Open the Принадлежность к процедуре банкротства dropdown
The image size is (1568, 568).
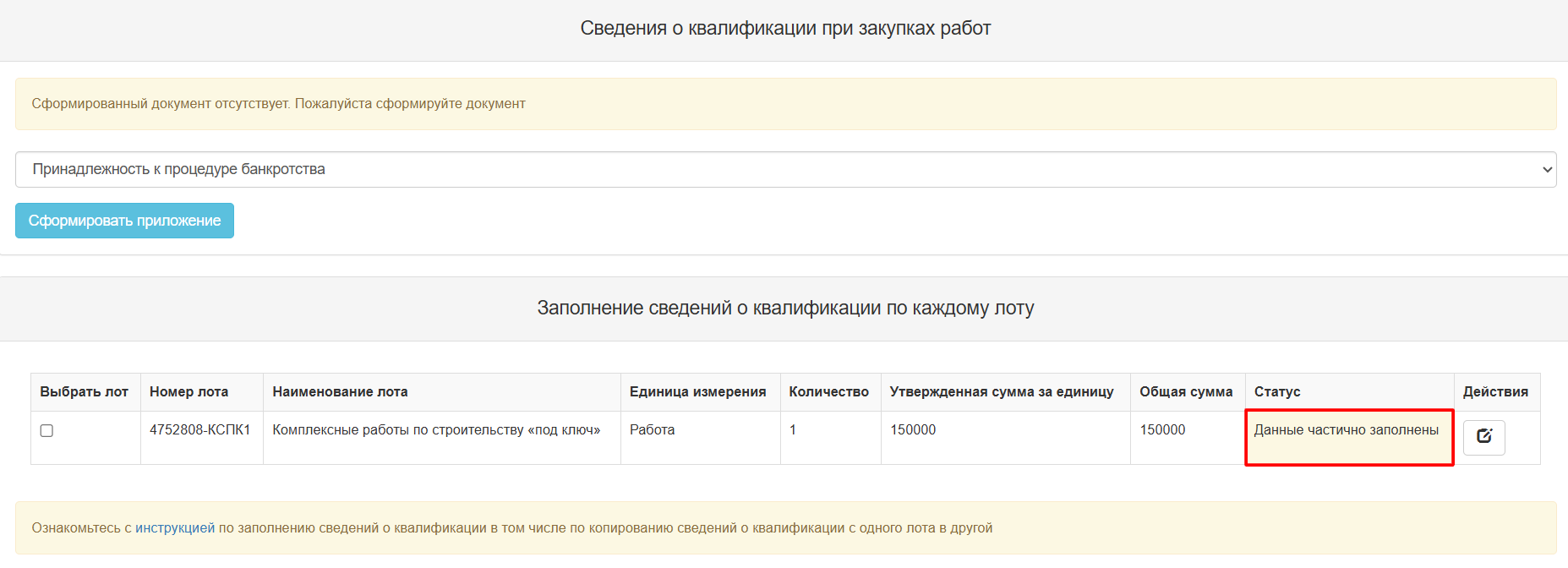click(x=785, y=170)
